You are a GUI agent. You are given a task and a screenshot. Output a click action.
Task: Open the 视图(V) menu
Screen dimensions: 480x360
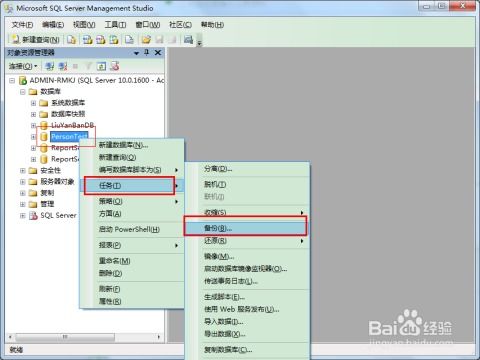tap(84, 25)
